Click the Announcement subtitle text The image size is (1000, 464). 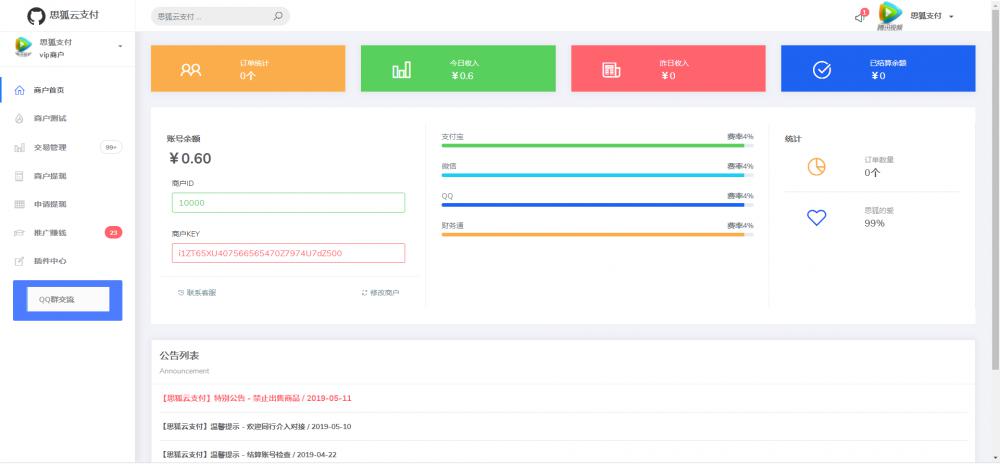click(184, 371)
